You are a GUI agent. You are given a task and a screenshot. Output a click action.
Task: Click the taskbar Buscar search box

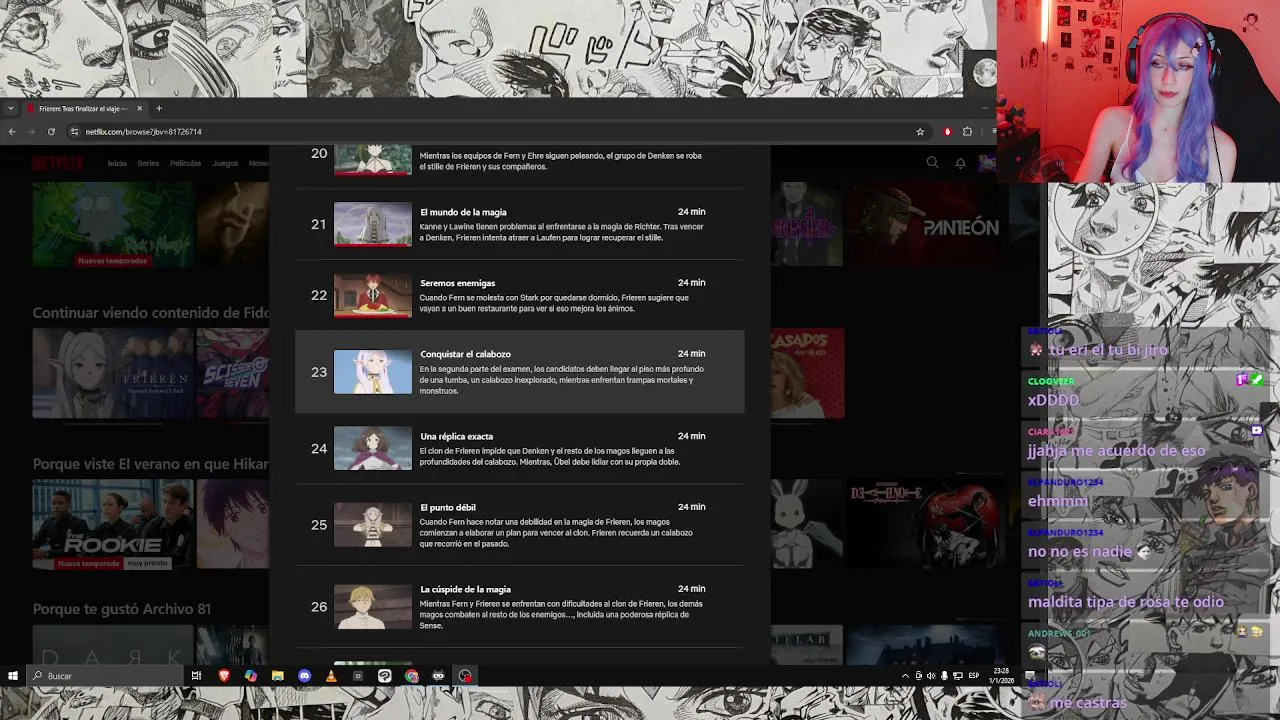(105, 676)
